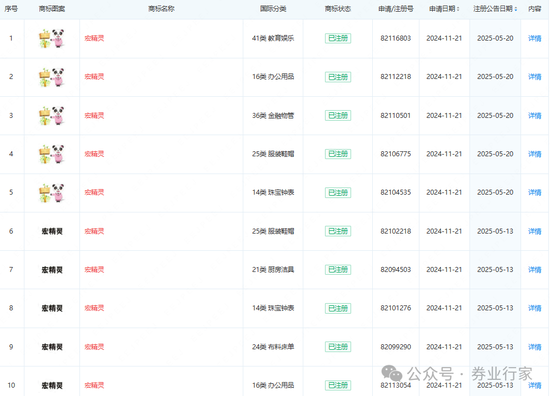Select registration number 82094503
The width and height of the screenshot is (550, 396).
pyautogui.click(x=396, y=269)
